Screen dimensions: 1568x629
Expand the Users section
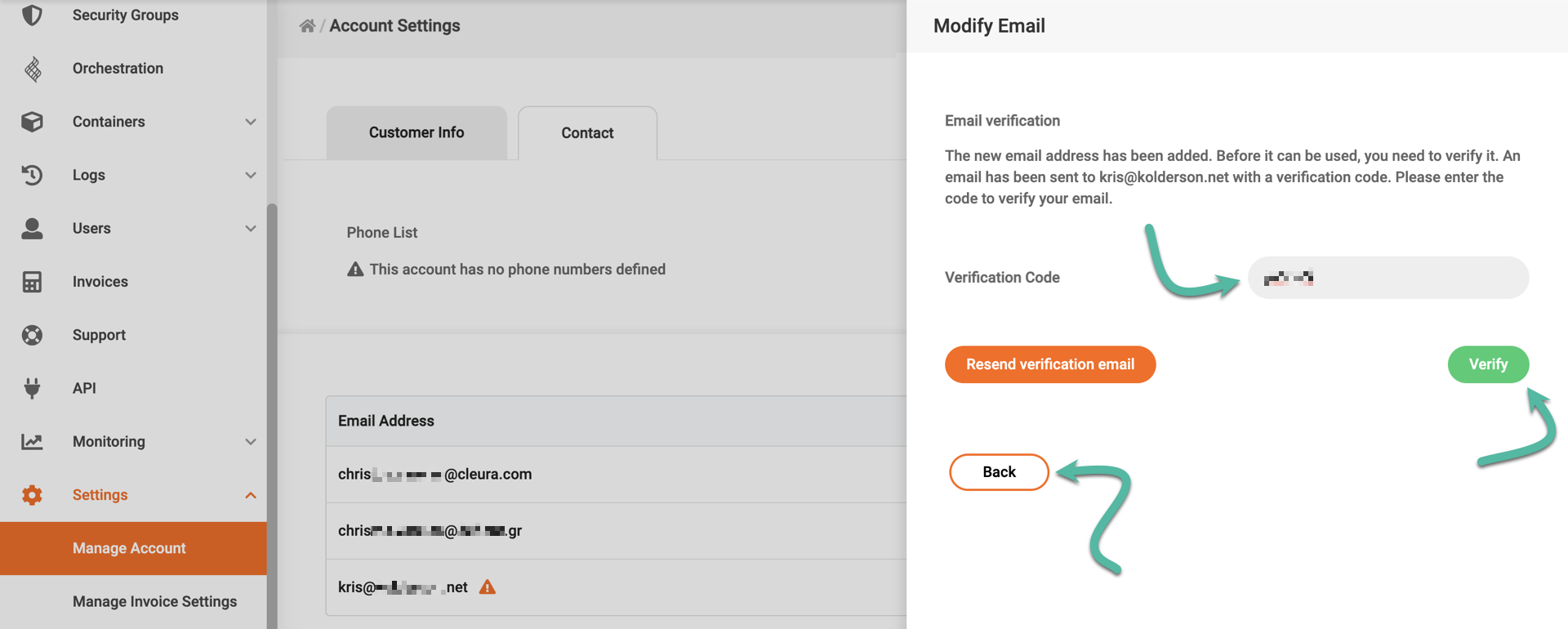(251, 228)
